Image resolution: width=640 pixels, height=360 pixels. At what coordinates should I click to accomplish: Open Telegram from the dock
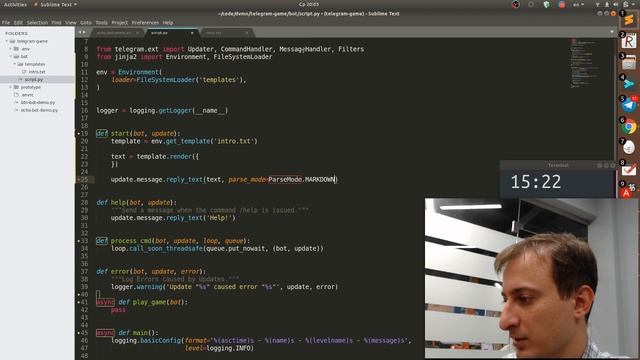[629, 105]
